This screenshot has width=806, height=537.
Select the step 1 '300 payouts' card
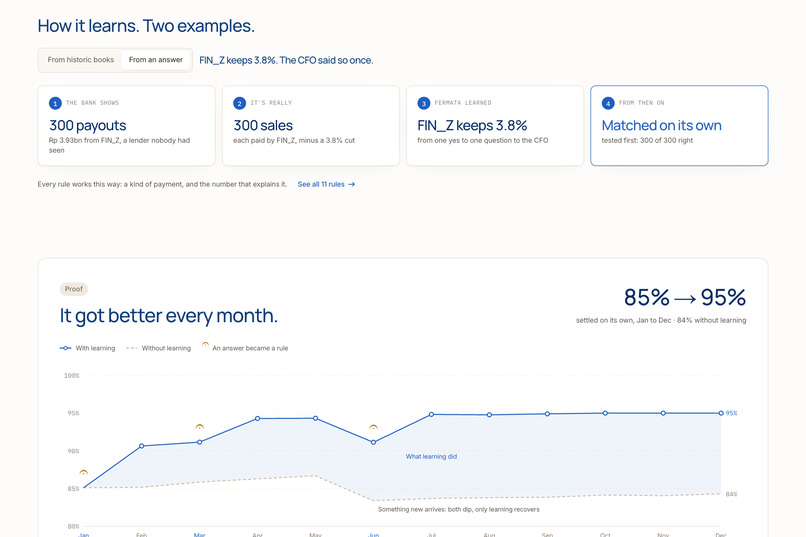point(126,125)
